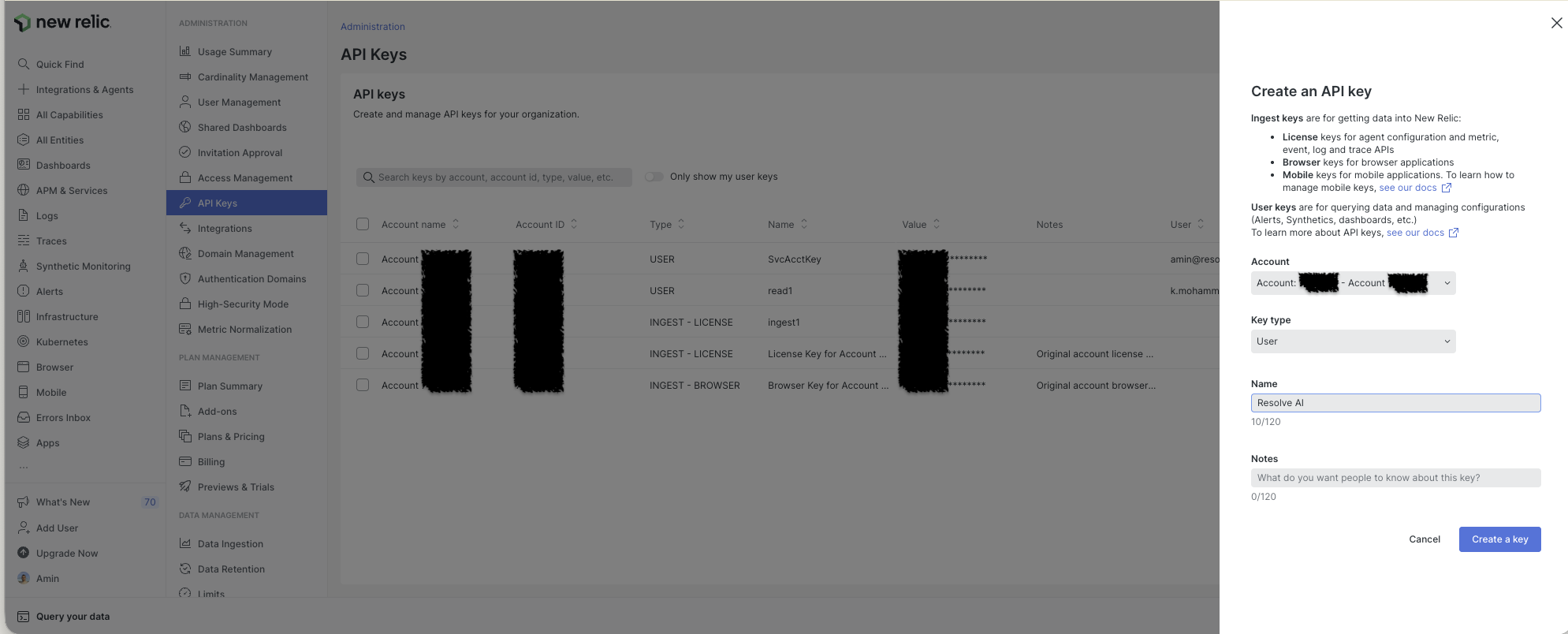Open Metric Normalization menu item

point(247,329)
